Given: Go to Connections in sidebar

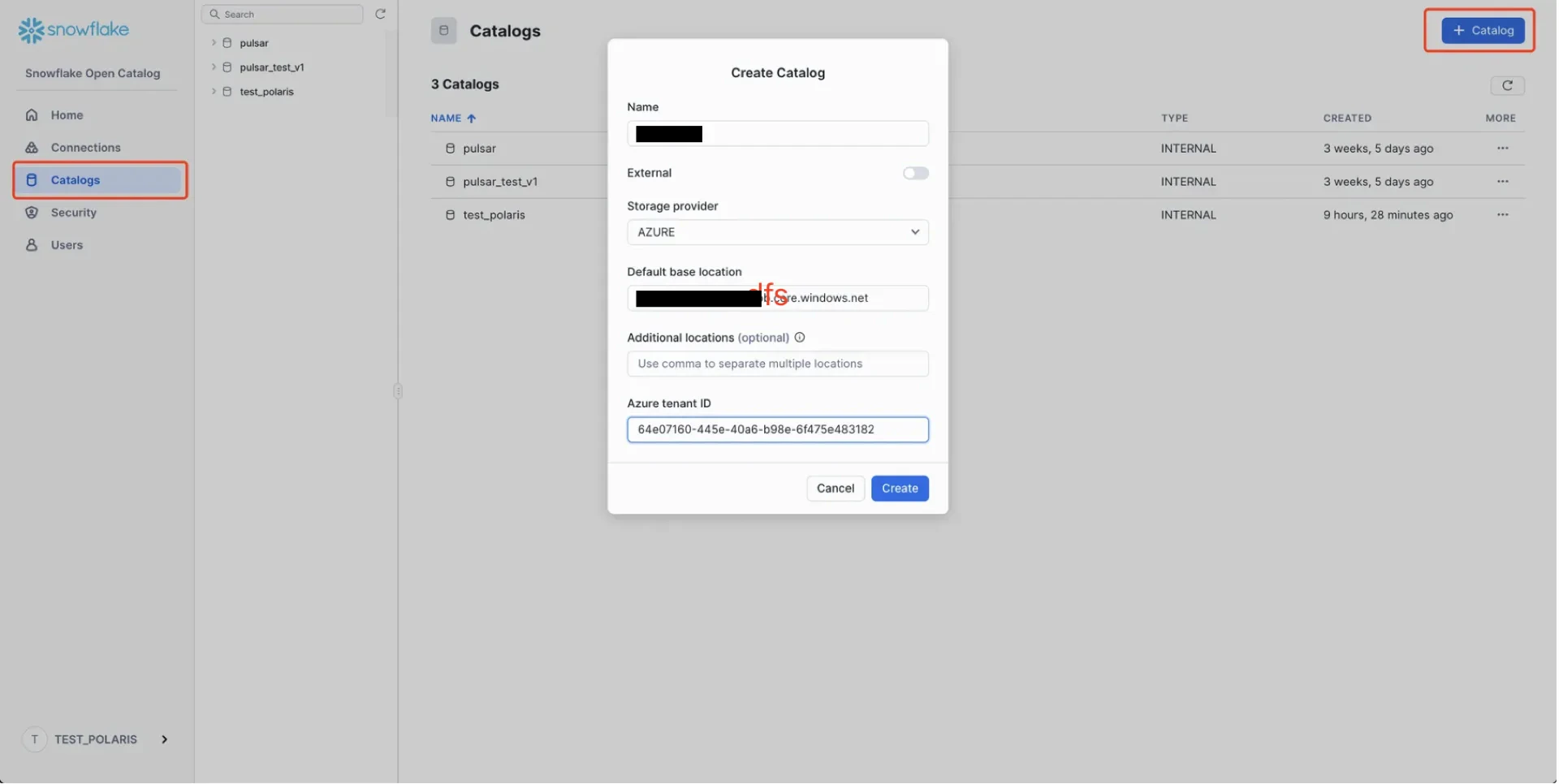Looking at the screenshot, I should pos(85,148).
